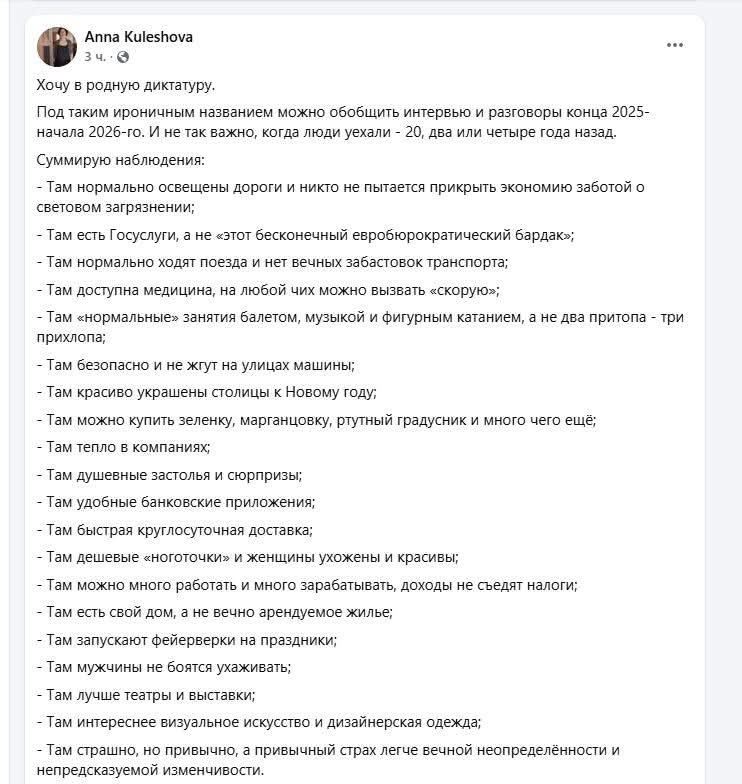The width and height of the screenshot is (742, 784).
Task: Click the line about "доступна медицина"
Action: (x=268, y=290)
